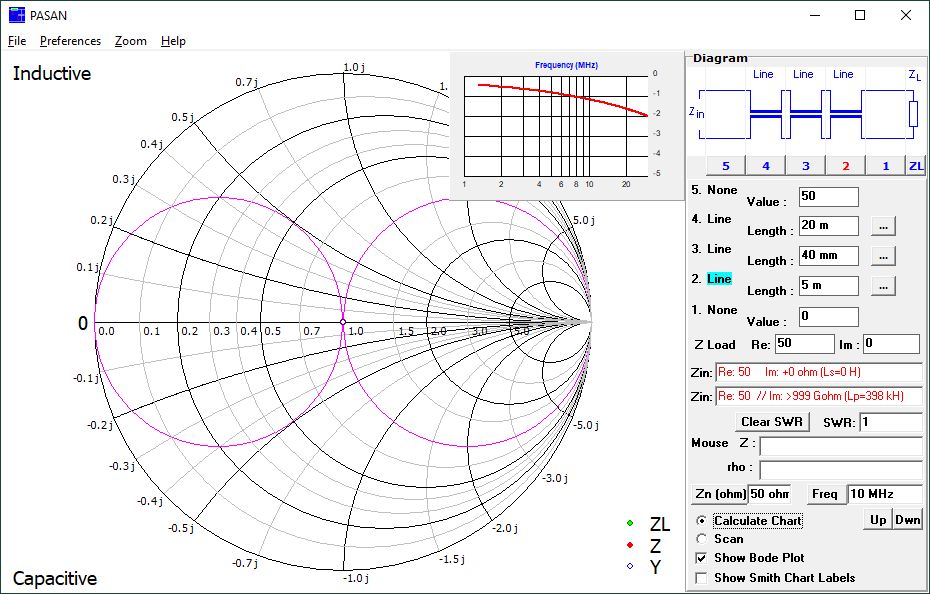Image resolution: width=930 pixels, height=594 pixels.
Task: Select diagram stage 4 button
Action: [x=766, y=166]
